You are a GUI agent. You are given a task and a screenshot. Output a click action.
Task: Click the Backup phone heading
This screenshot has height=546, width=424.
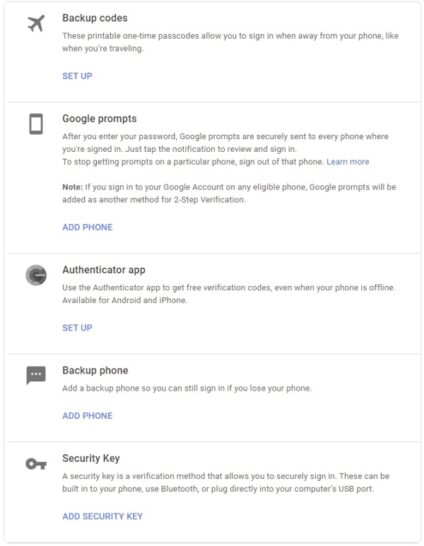pyautogui.click(x=95, y=370)
